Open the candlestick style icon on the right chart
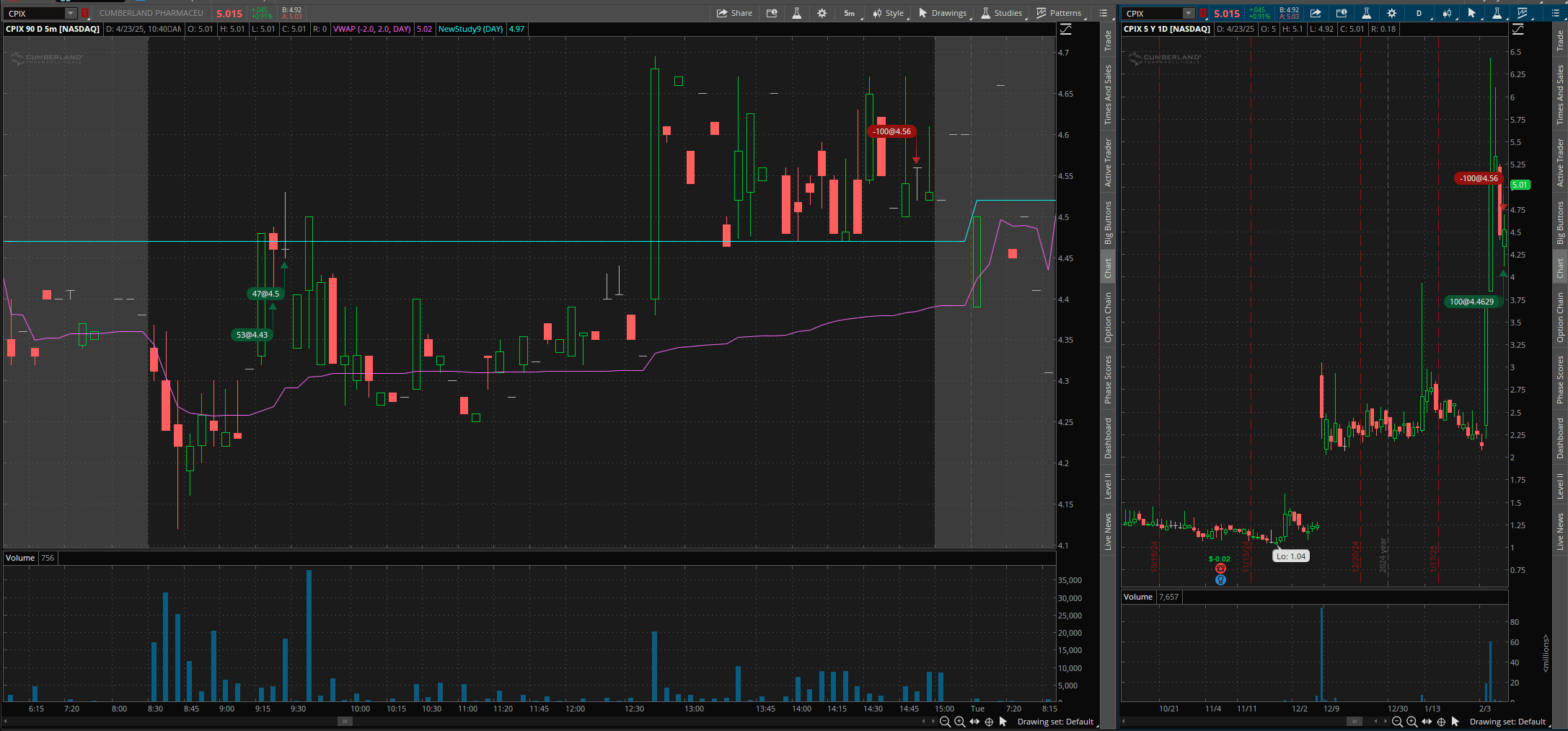Viewport: 1568px width, 731px height. coord(1447,13)
